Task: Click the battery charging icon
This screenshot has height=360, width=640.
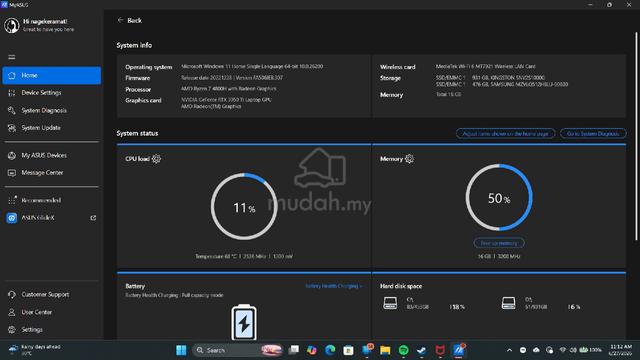Action: coord(244,322)
